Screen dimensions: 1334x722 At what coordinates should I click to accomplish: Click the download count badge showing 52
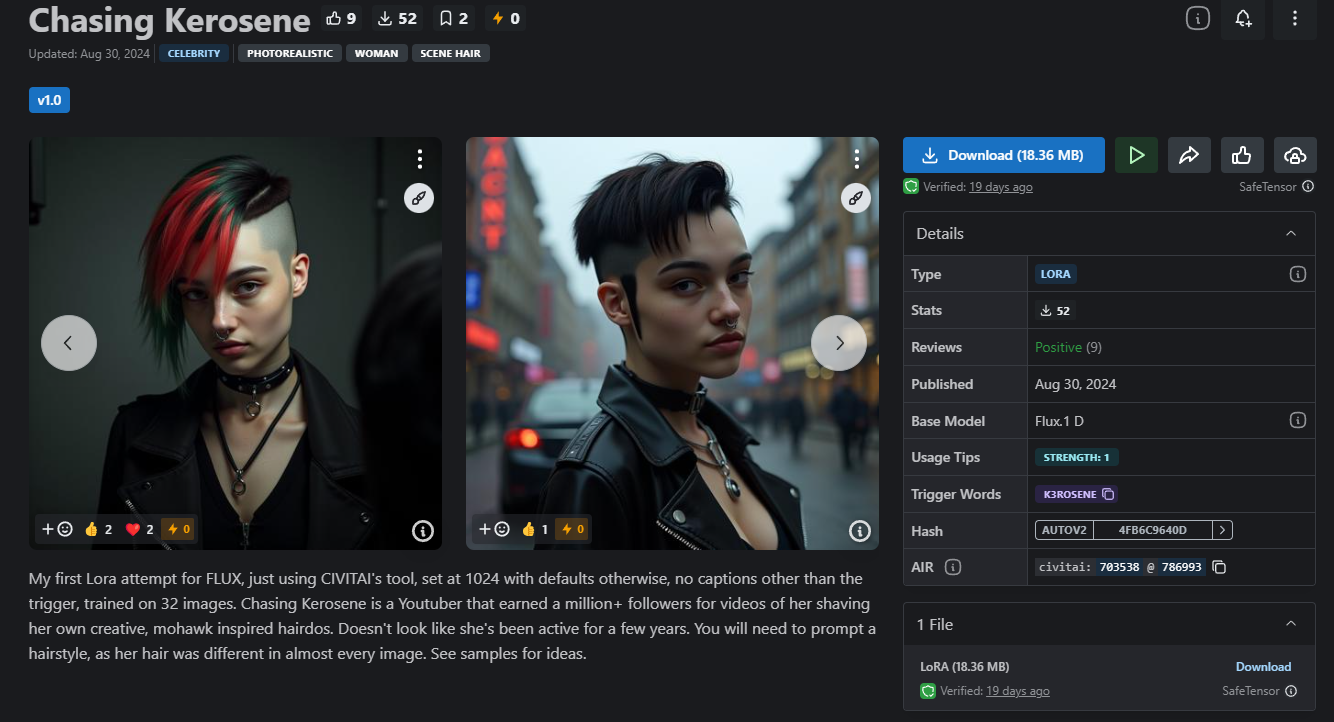[x=397, y=18]
